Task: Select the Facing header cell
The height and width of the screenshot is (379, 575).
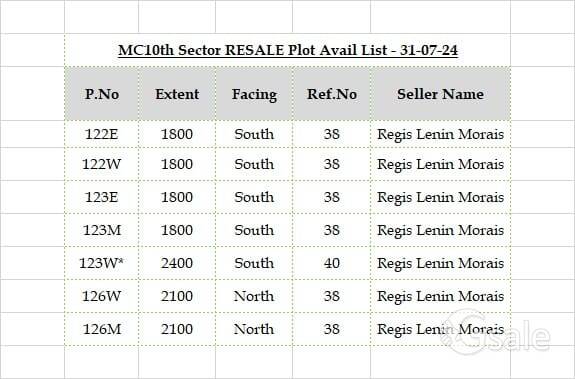Action: pos(254,94)
